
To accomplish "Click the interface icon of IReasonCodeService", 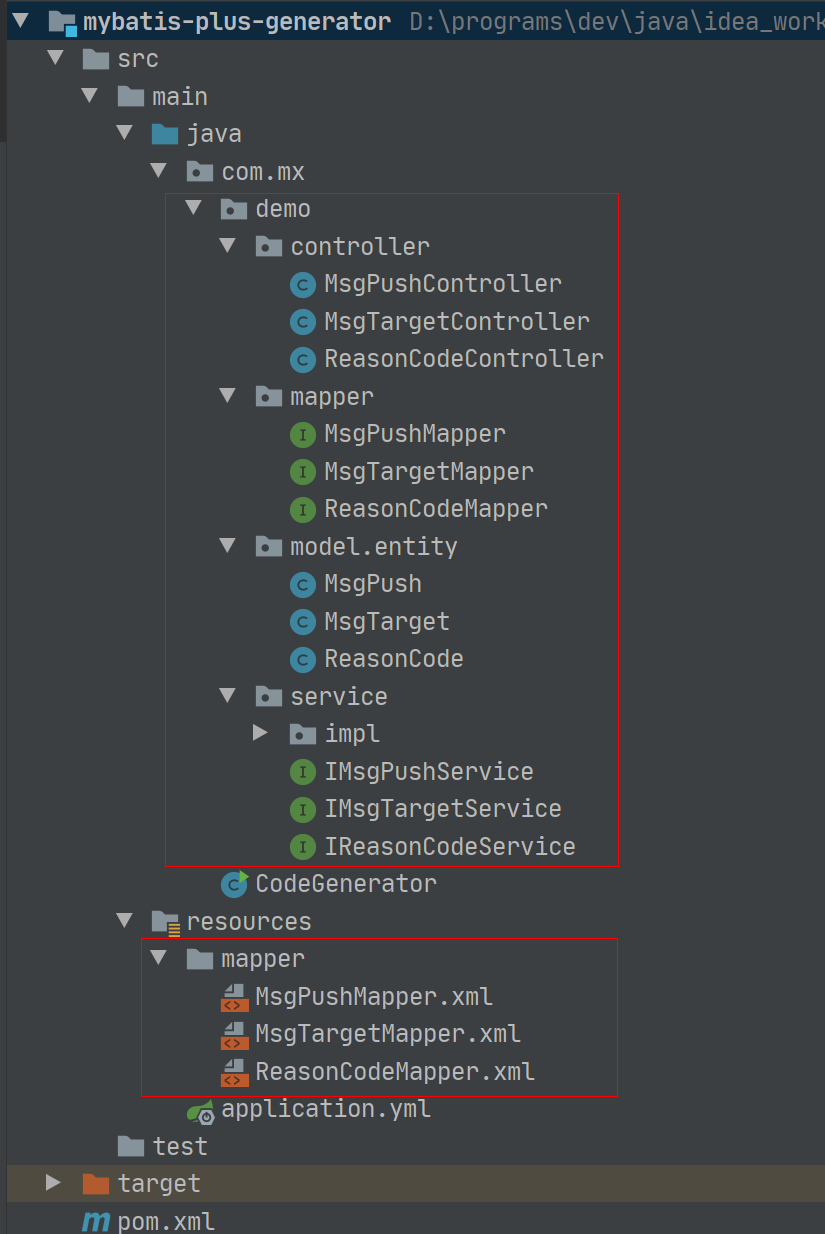I will [x=302, y=846].
